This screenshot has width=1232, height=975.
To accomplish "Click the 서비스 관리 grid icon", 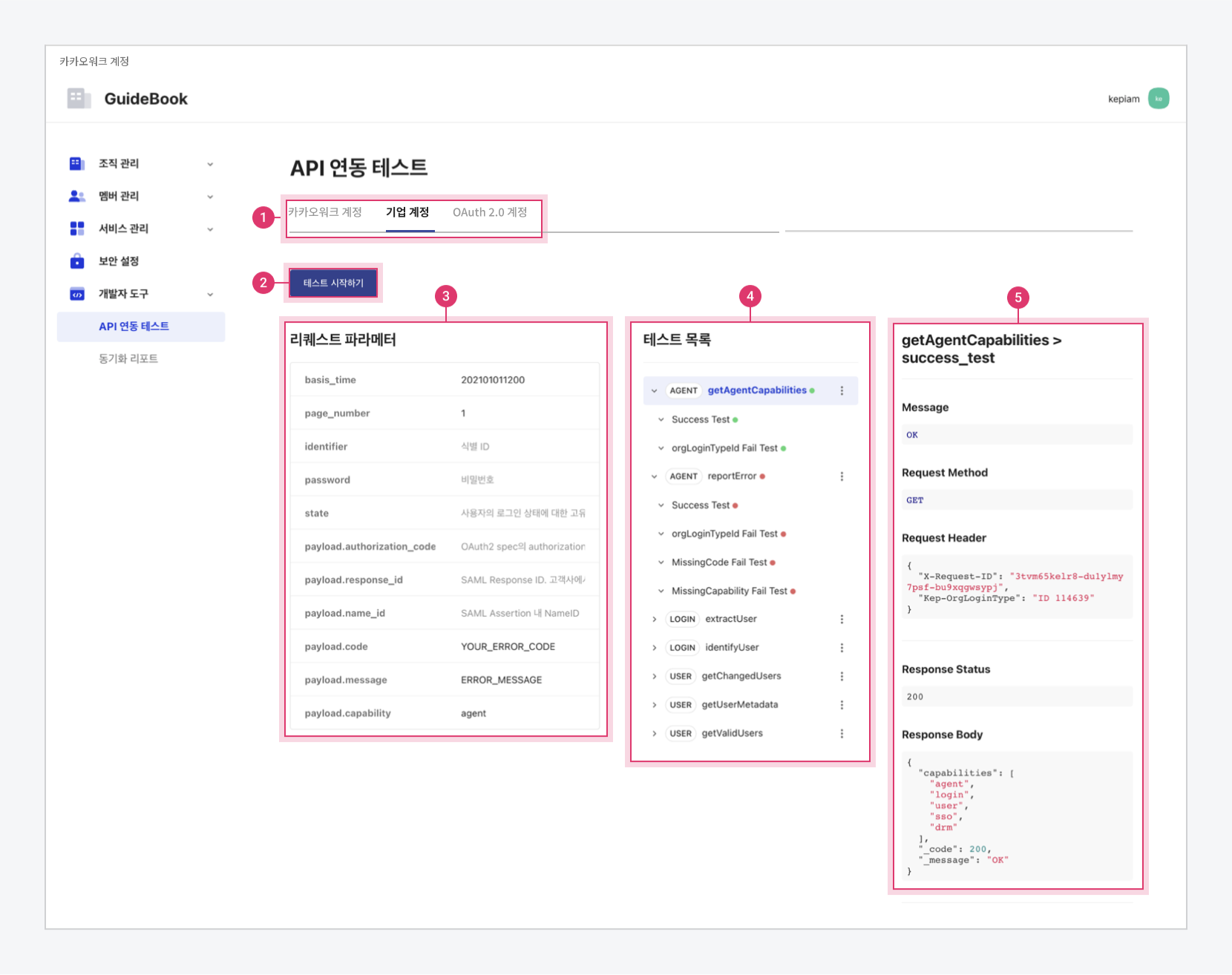I will click(76, 229).
